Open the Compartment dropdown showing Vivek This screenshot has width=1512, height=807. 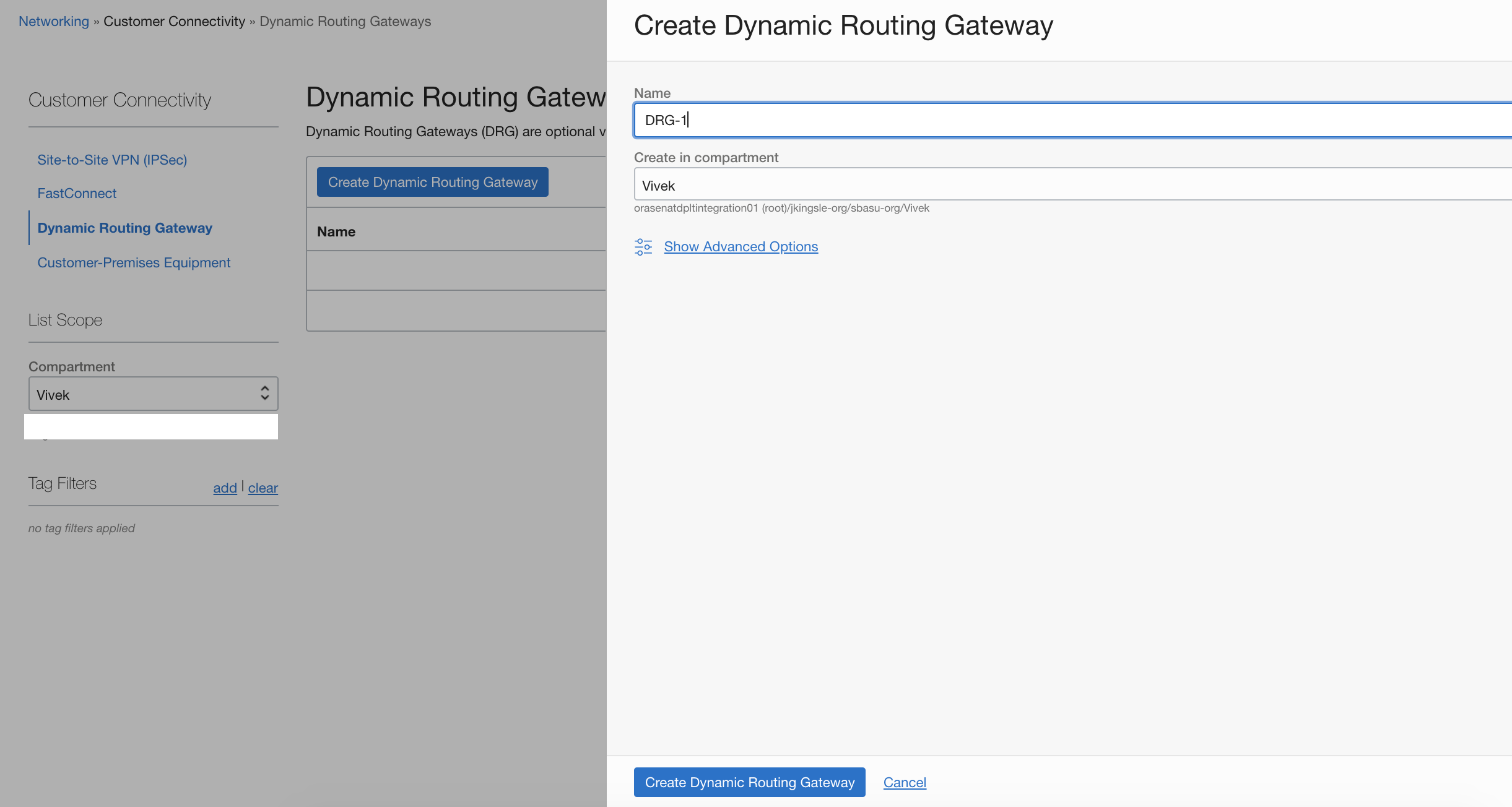coord(153,394)
